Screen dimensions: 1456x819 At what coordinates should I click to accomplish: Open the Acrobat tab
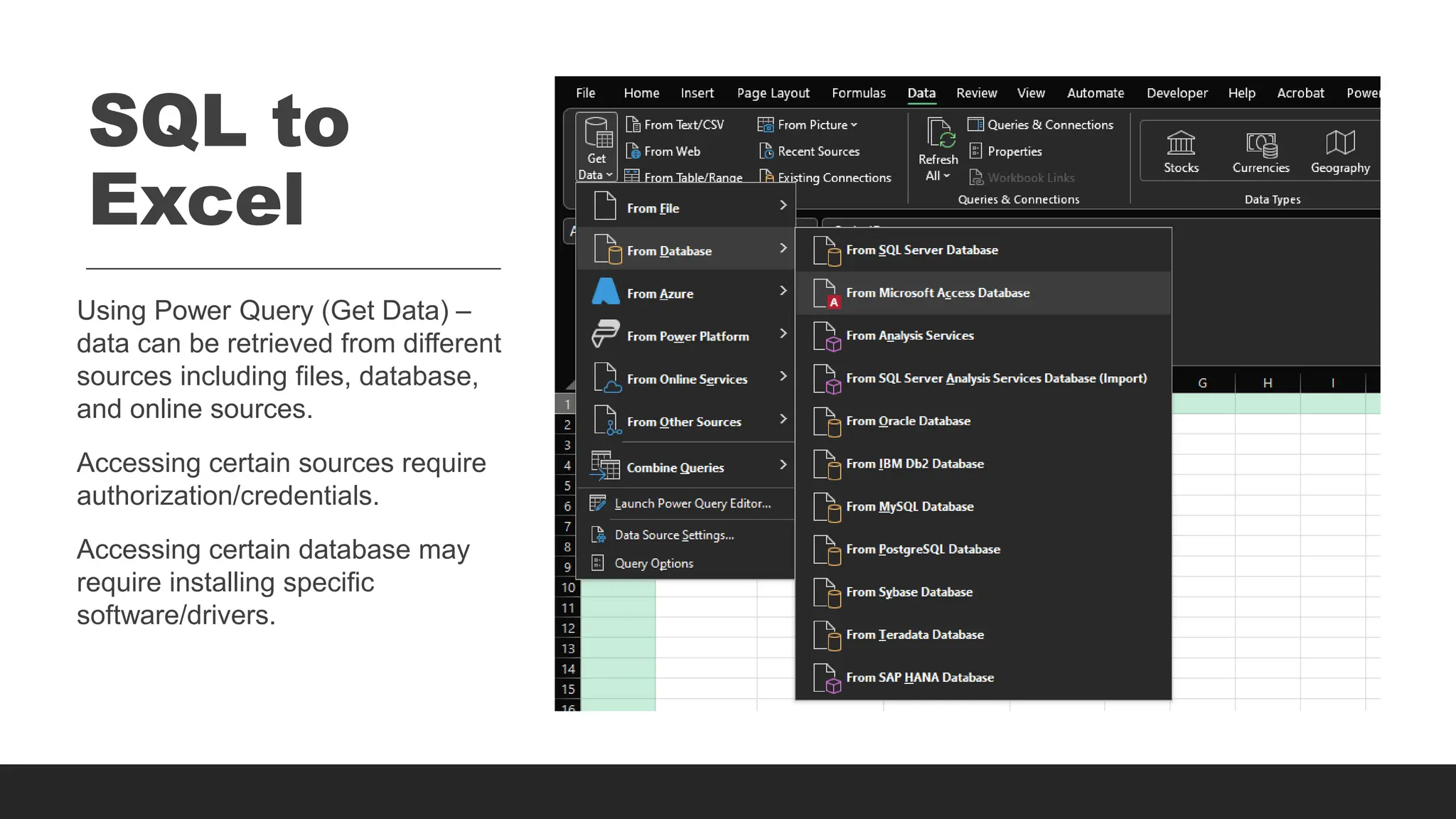(x=1300, y=93)
